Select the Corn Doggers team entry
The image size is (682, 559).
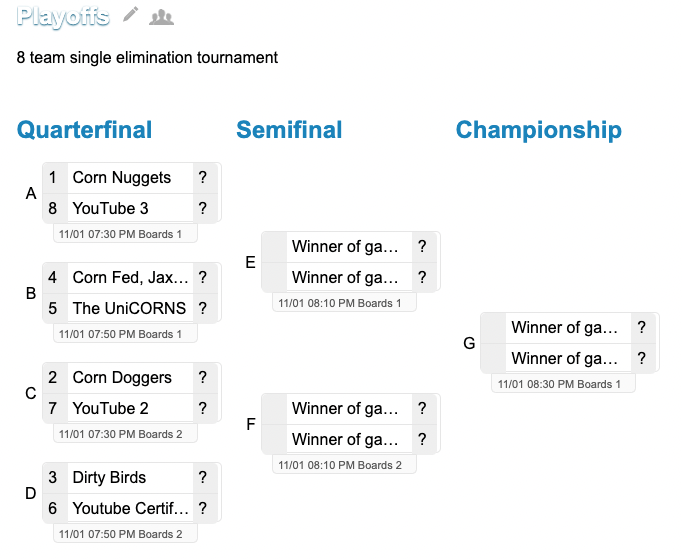point(122,378)
